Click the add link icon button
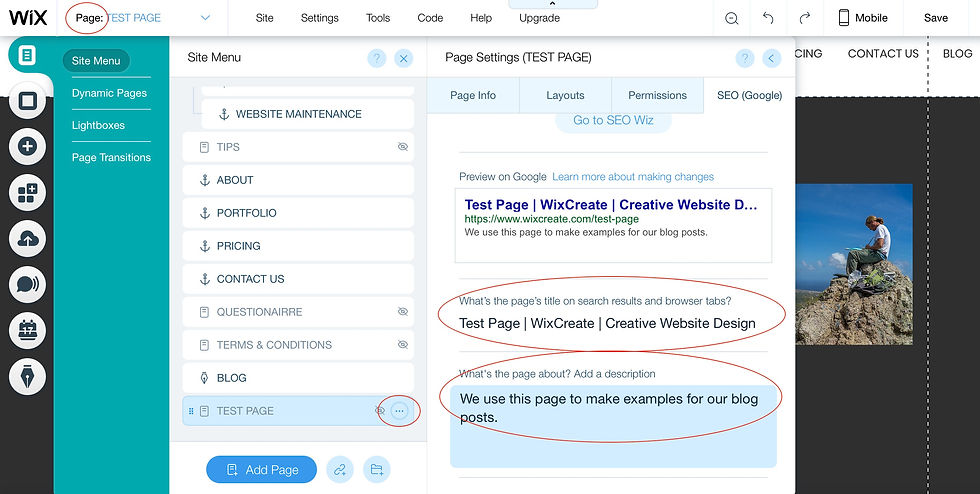Image resolution: width=980 pixels, height=494 pixels. point(340,470)
